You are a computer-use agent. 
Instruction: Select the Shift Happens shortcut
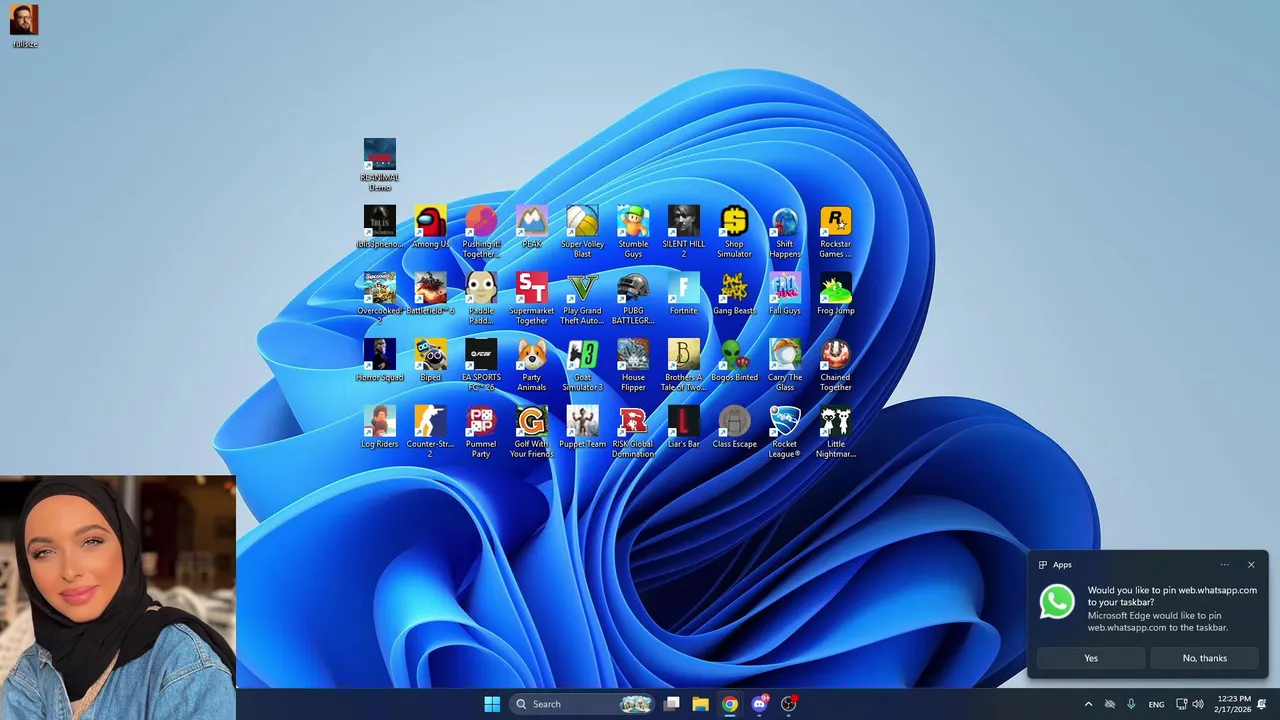click(785, 232)
